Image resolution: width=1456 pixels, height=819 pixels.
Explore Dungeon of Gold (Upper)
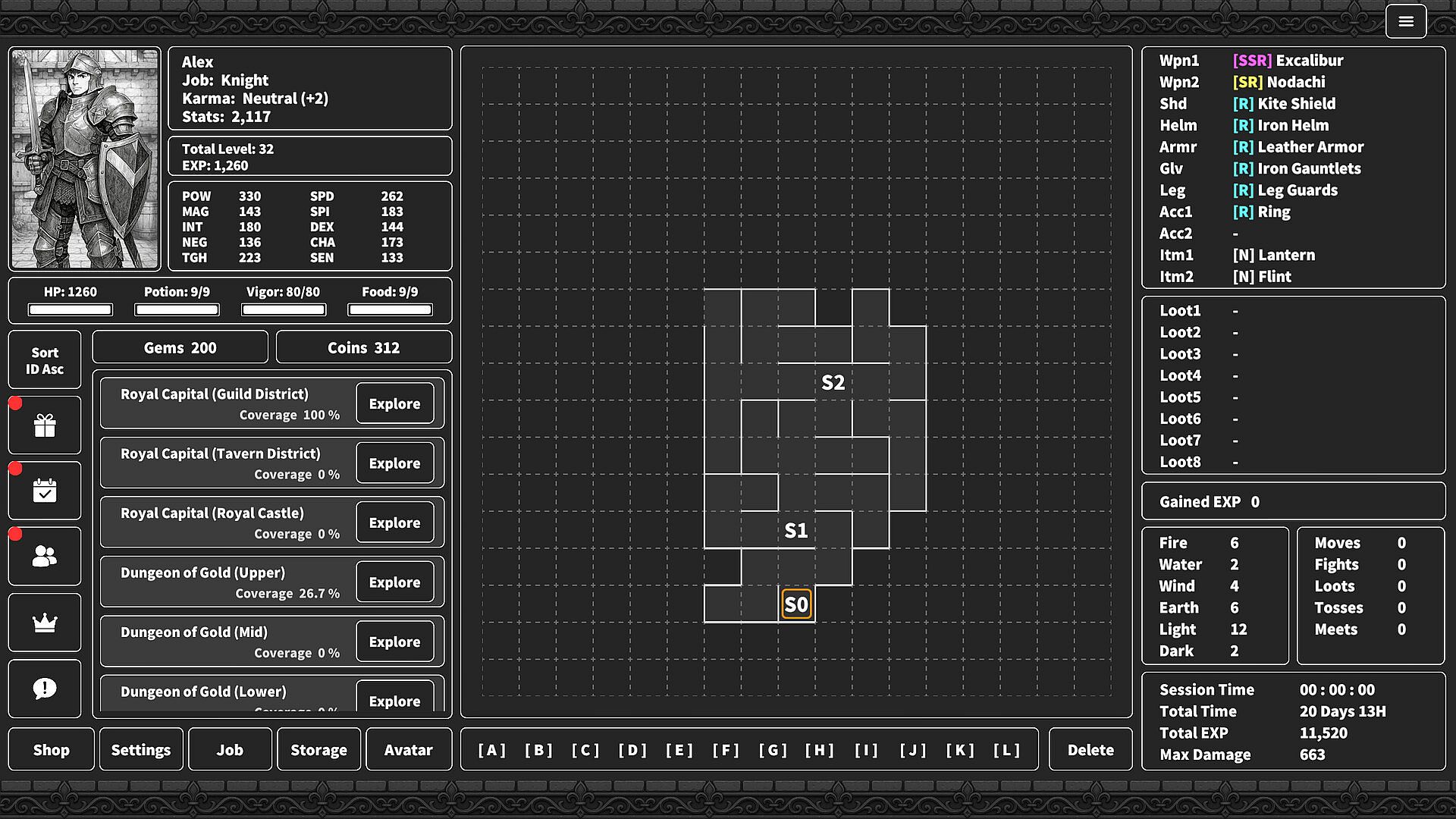(394, 582)
